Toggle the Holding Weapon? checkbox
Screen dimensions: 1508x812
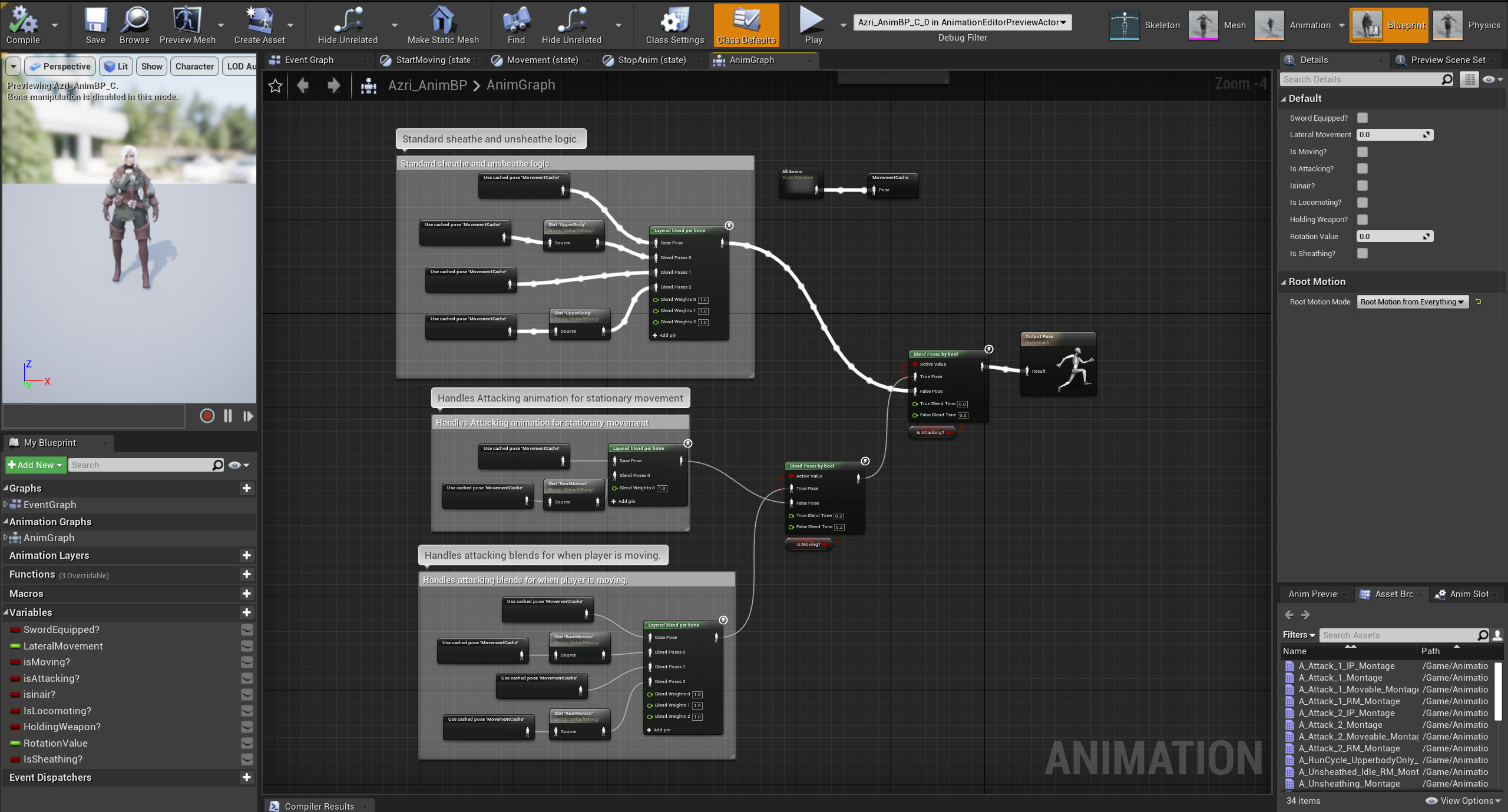pos(1362,219)
